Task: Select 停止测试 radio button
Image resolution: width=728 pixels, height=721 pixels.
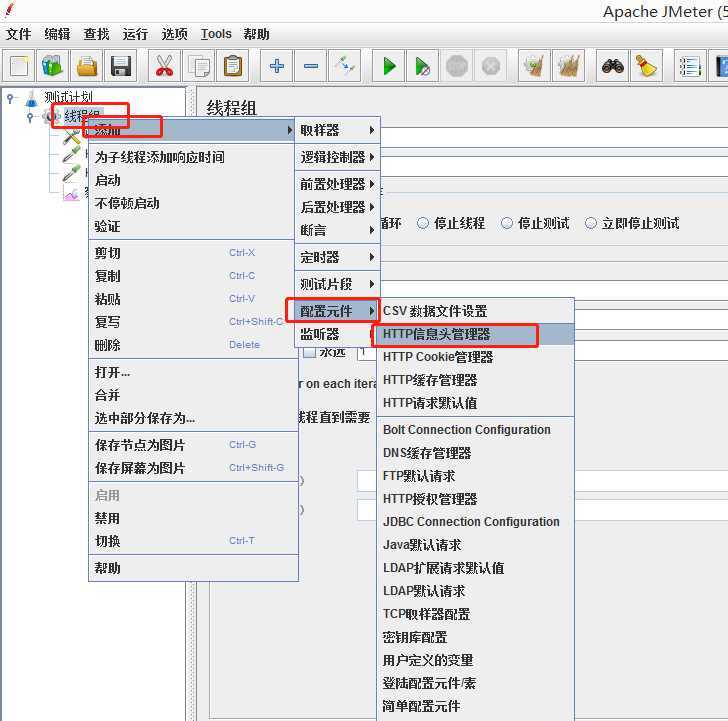Action: pos(507,223)
